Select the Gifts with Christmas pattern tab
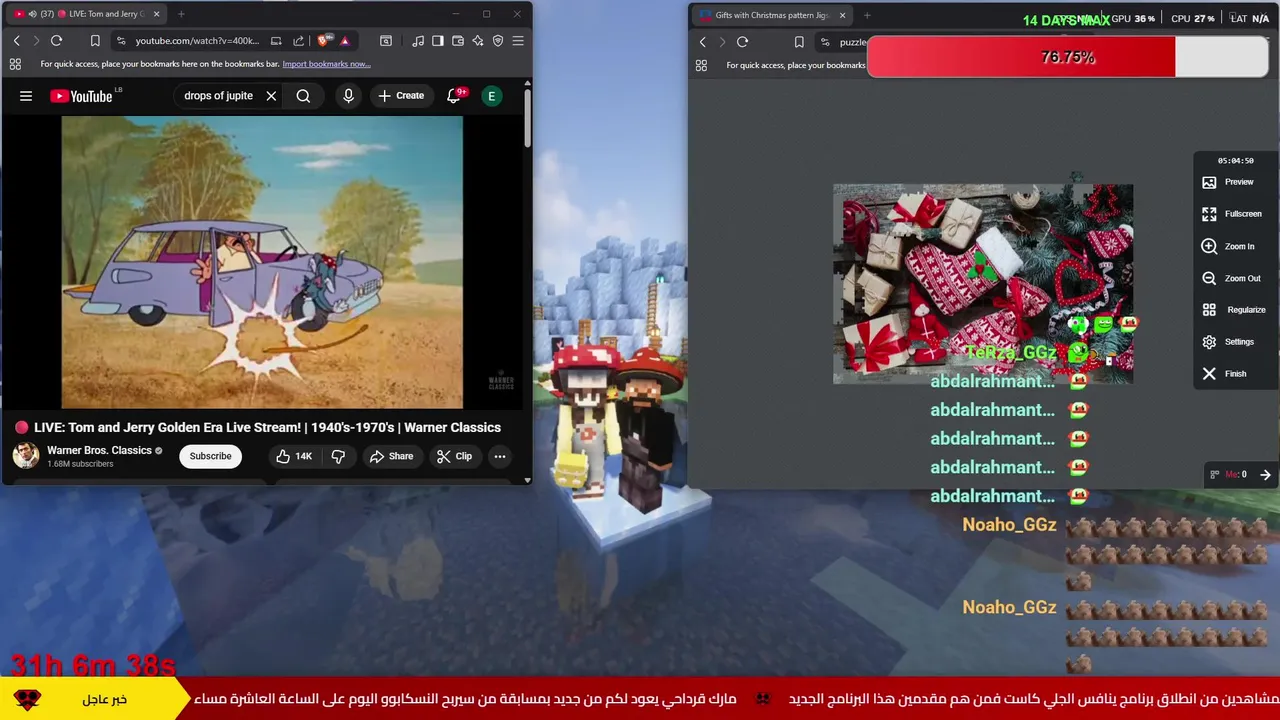The height and width of the screenshot is (720, 1280). [x=772, y=15]
